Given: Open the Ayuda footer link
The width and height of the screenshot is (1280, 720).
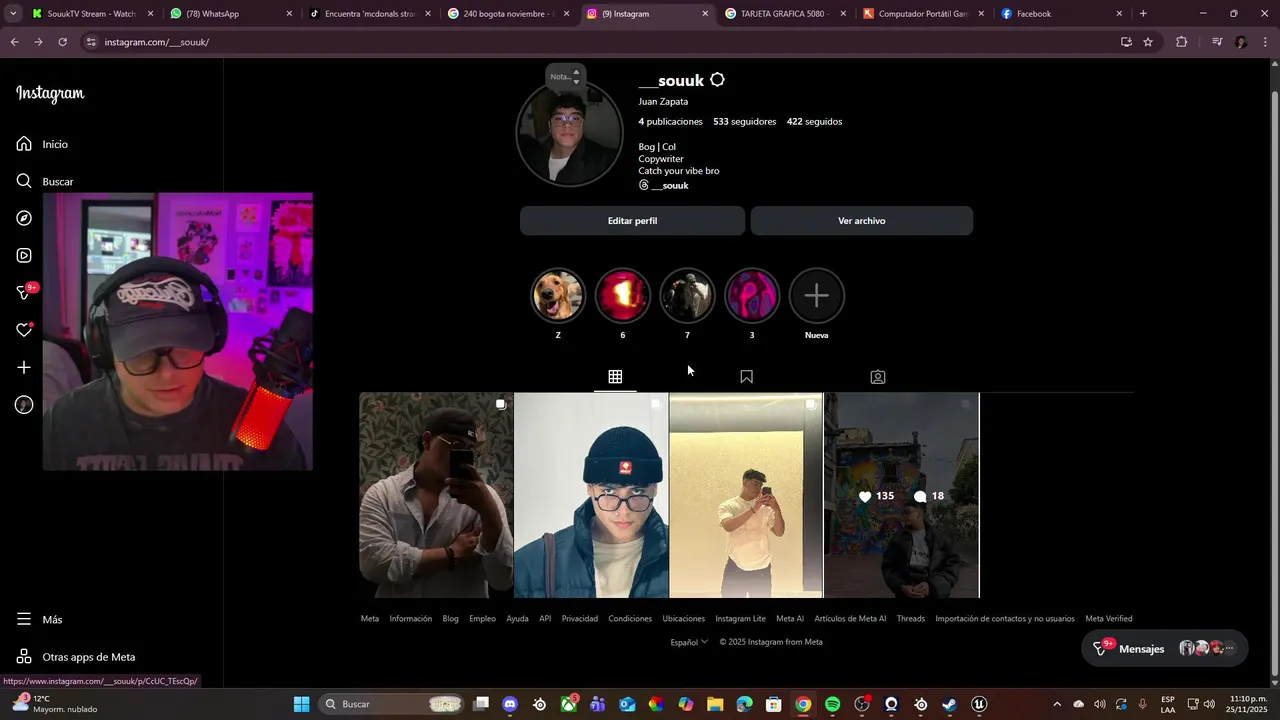Looking at the screenshot, I should click(x=517, y=619).
